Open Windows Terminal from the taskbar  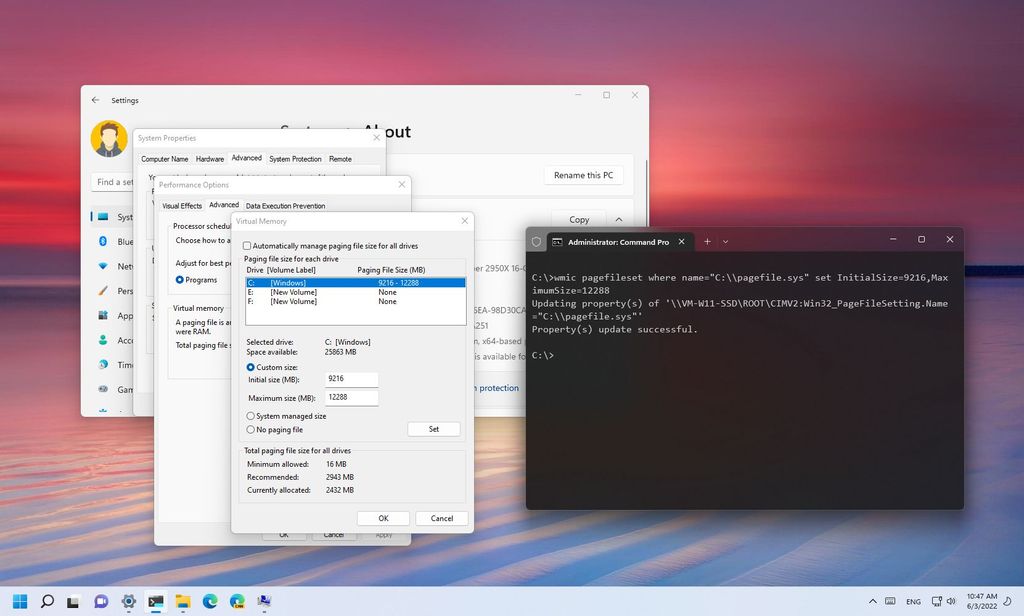(x=155, y=602)
